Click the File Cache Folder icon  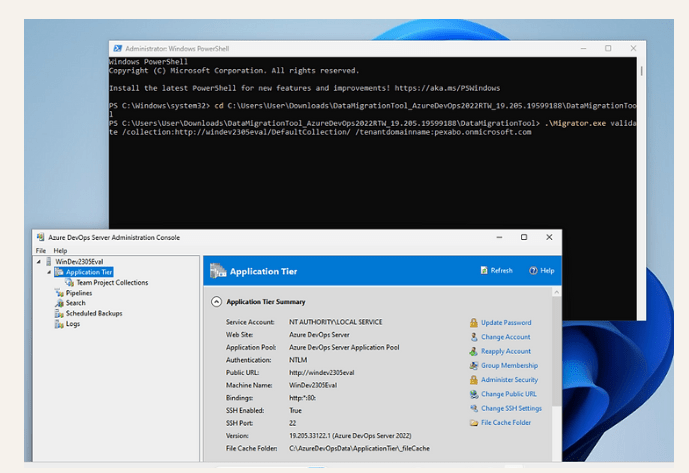[474, 423]
